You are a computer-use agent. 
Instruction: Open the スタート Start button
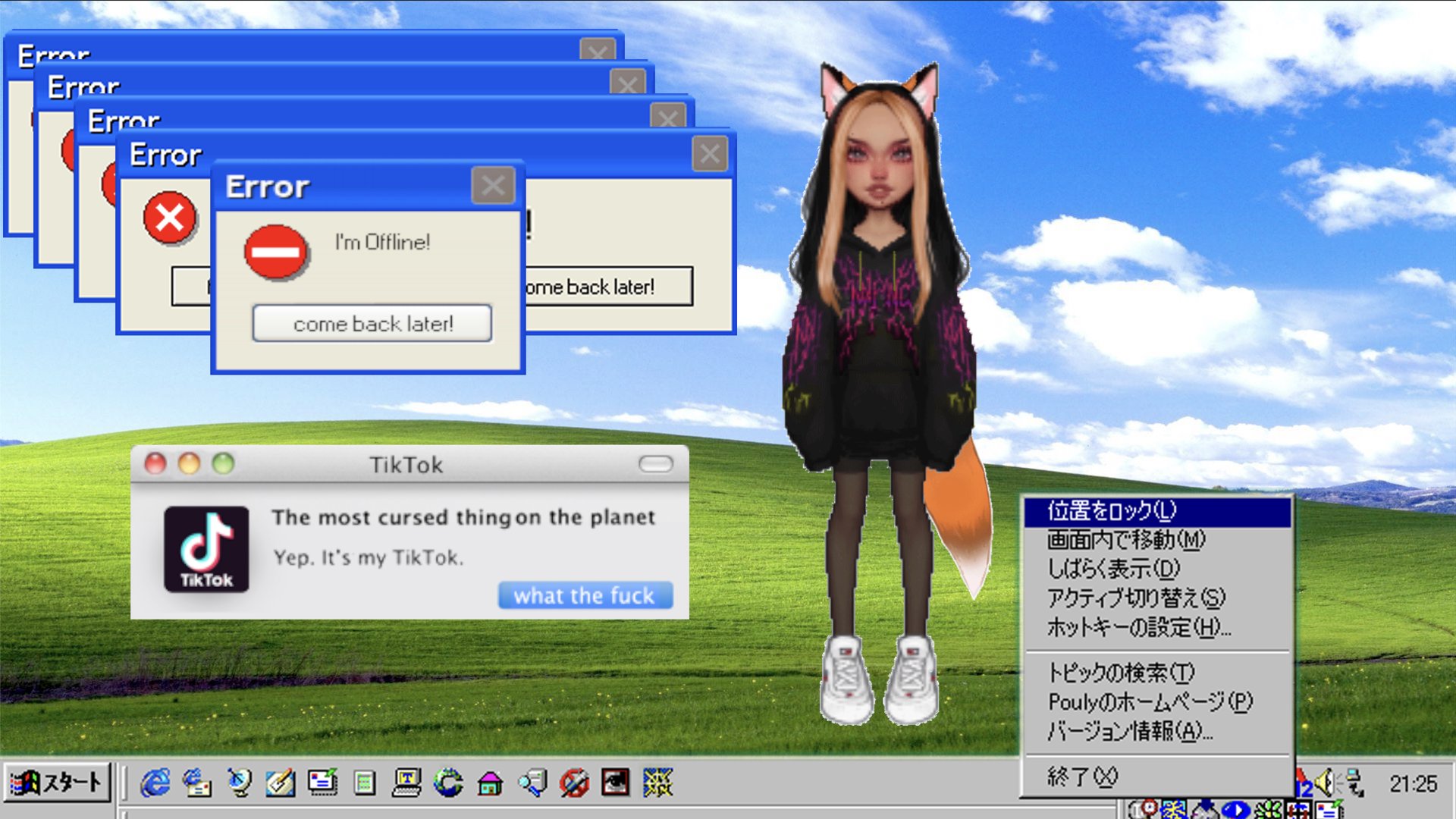[57, 782]
